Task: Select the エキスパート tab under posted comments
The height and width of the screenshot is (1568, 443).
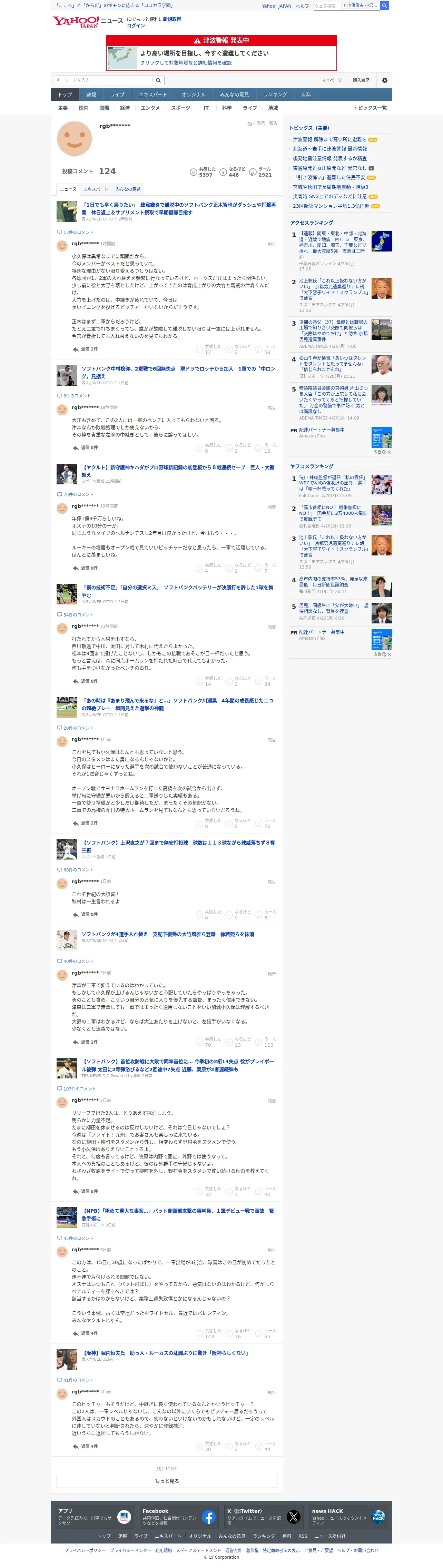Action: coord(96,189)
